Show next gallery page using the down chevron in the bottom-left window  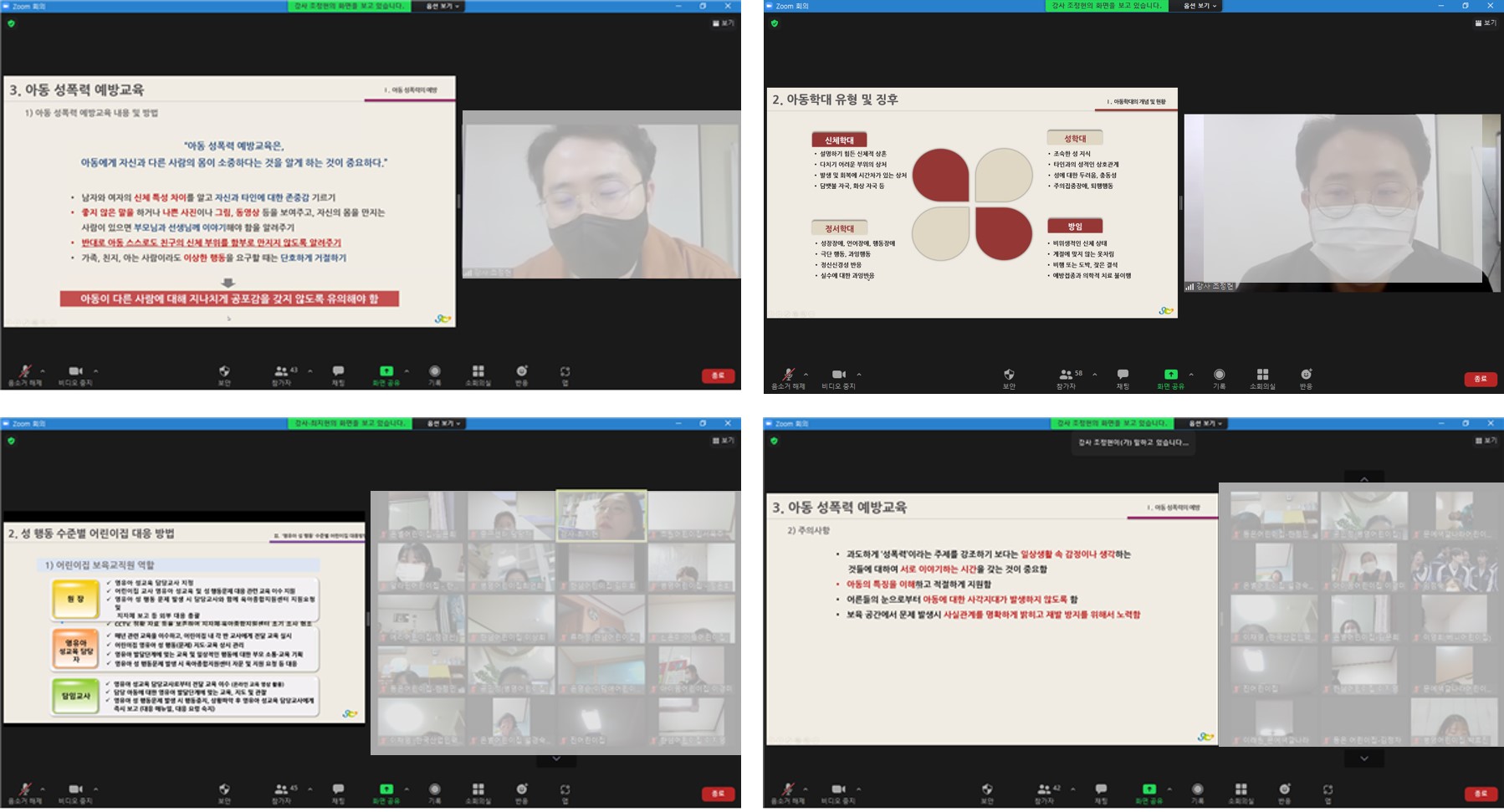click(x=556, y=759)
